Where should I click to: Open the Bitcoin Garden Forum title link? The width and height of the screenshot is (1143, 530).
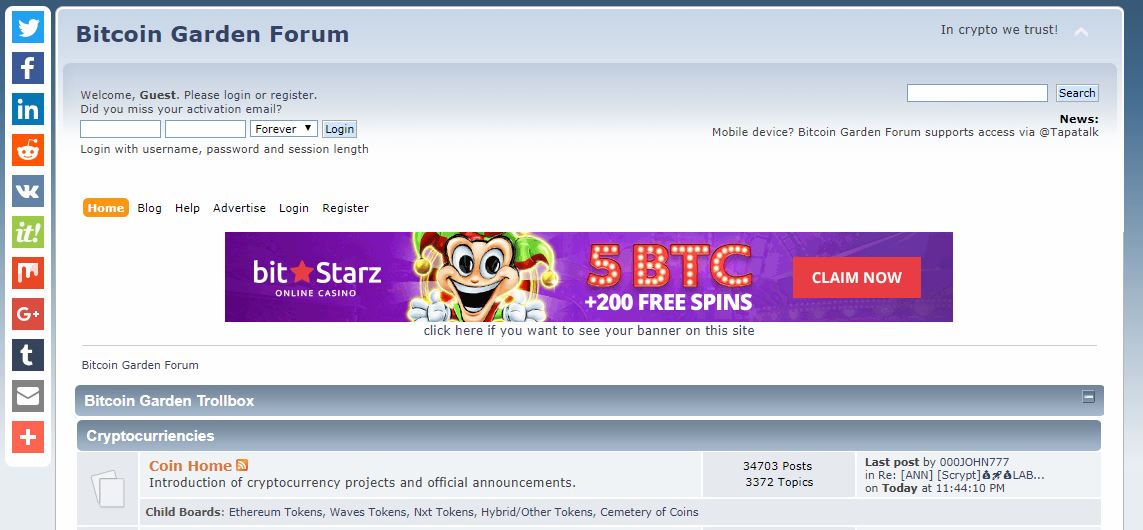212,34
